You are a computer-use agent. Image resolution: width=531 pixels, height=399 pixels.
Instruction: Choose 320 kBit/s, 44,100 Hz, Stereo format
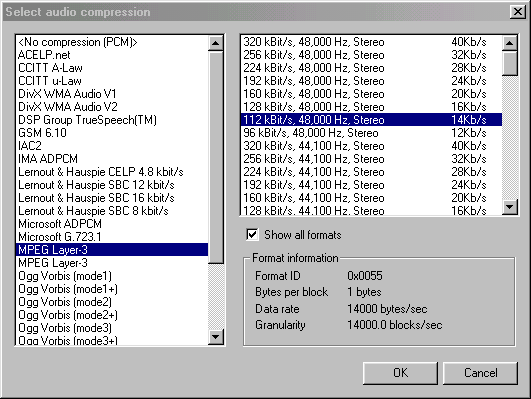coord(371,146)
